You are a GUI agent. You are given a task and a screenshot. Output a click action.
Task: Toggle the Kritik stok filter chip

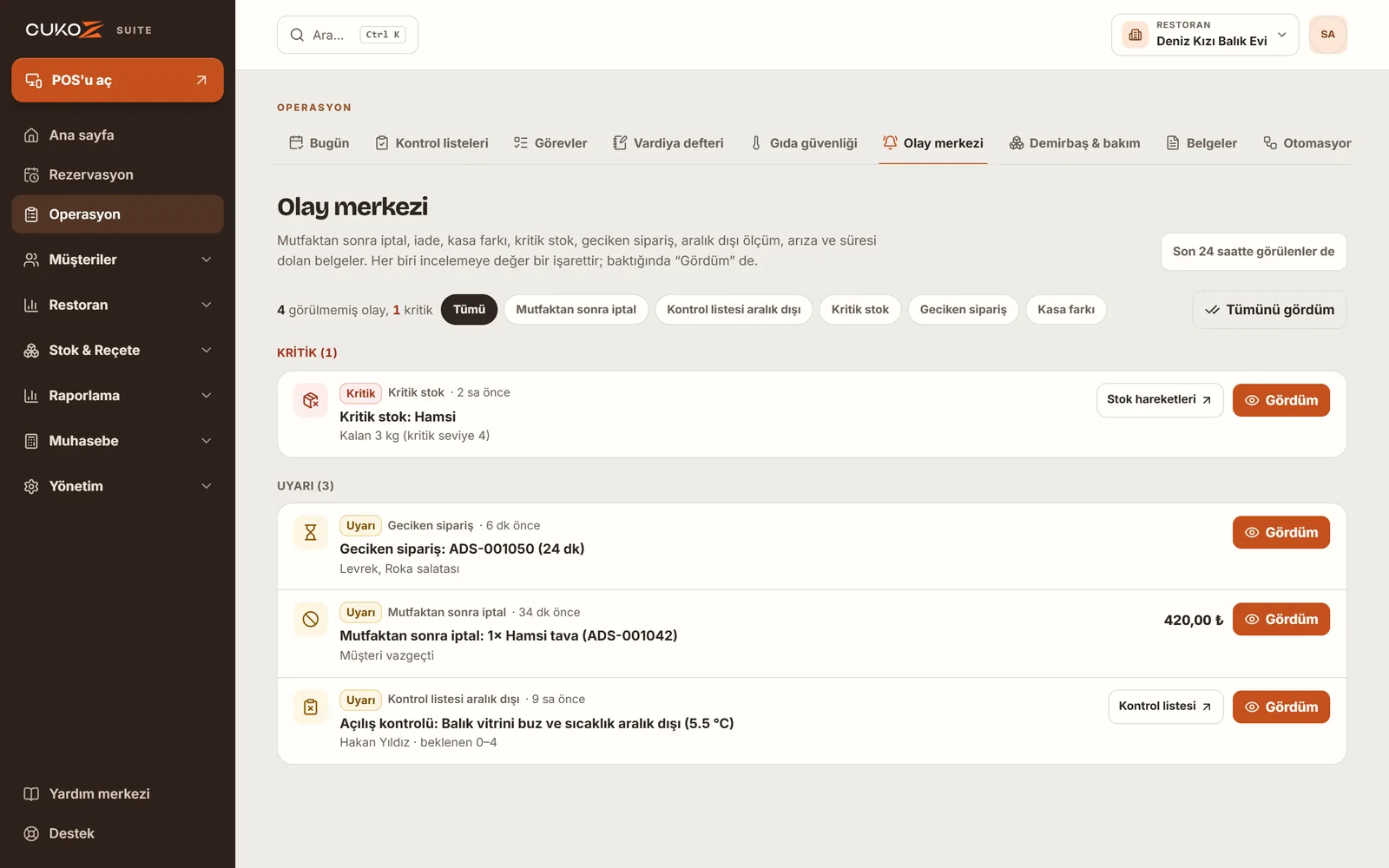(x=860, y=310)
